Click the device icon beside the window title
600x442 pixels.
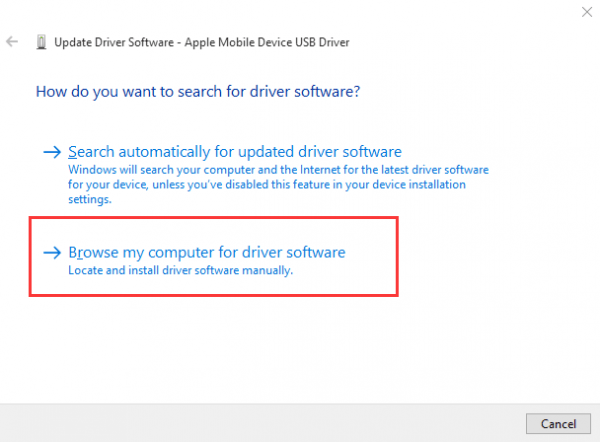(41, 42)
